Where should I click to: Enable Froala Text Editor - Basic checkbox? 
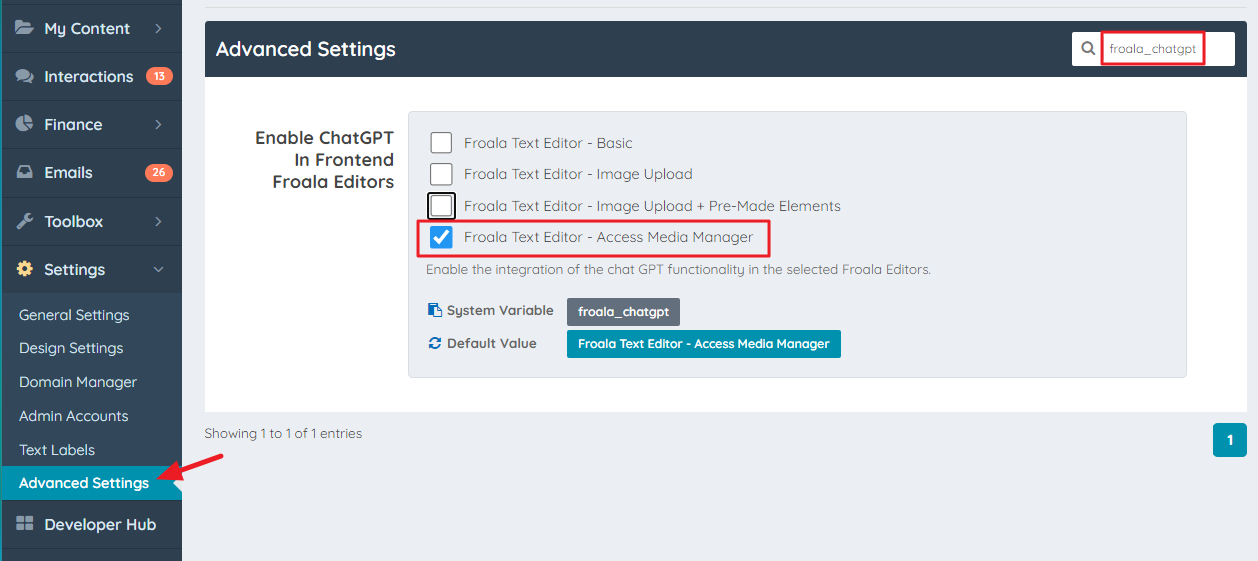(x=441, y=143)
